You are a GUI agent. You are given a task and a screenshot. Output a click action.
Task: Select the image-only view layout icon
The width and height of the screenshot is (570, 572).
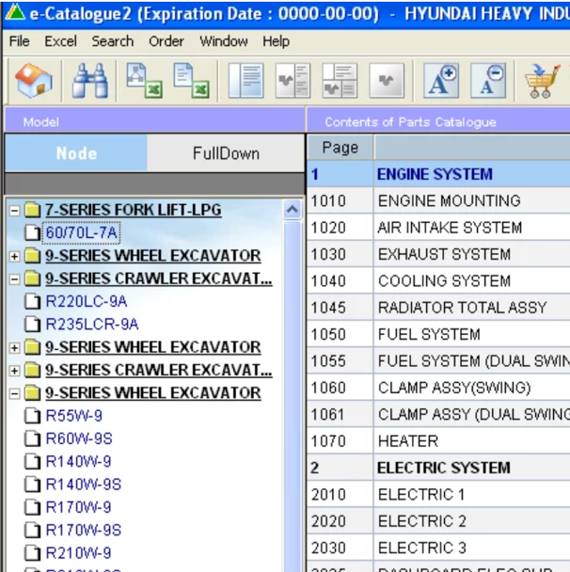(387, 81)
